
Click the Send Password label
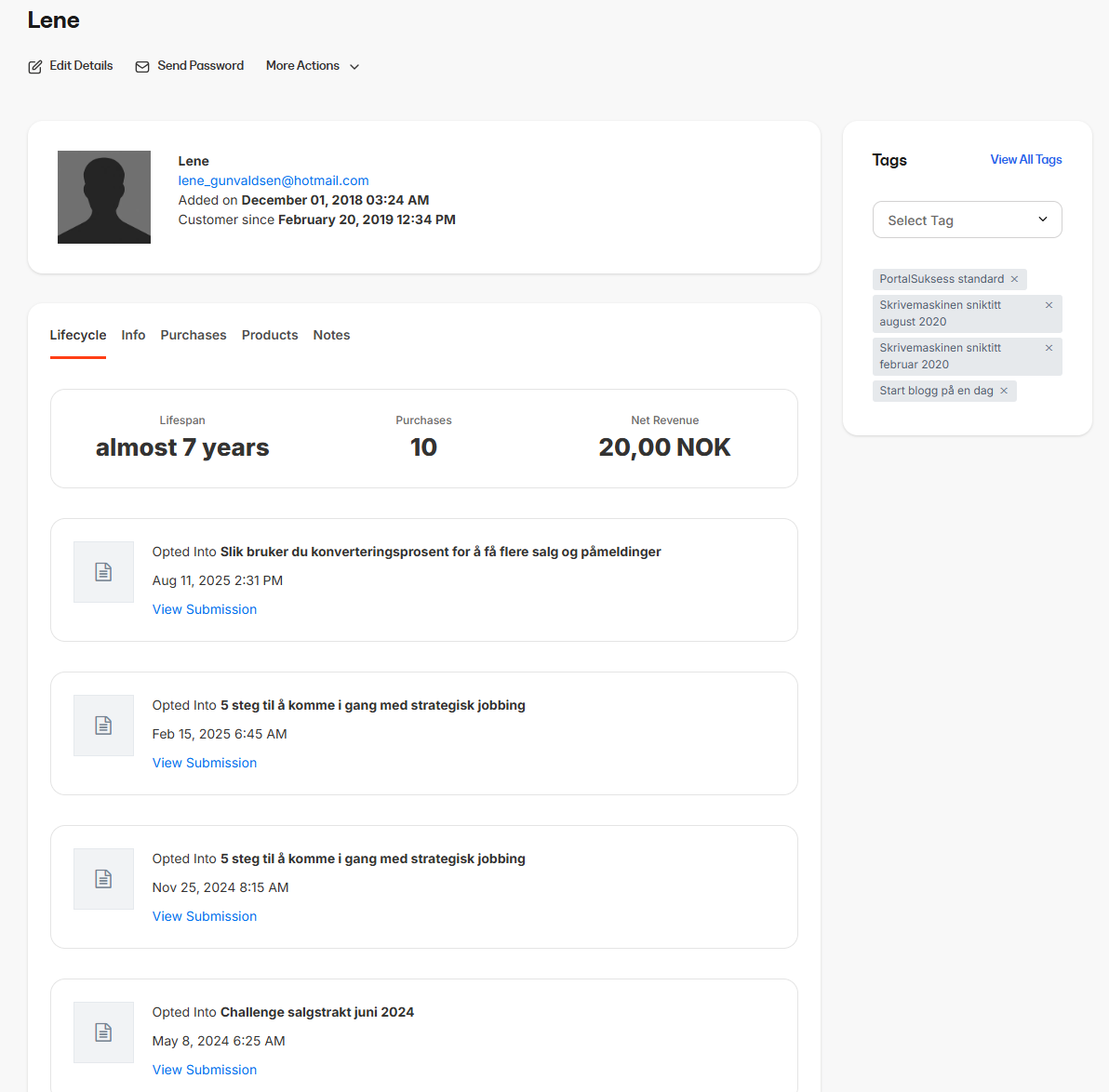point(201,65)
